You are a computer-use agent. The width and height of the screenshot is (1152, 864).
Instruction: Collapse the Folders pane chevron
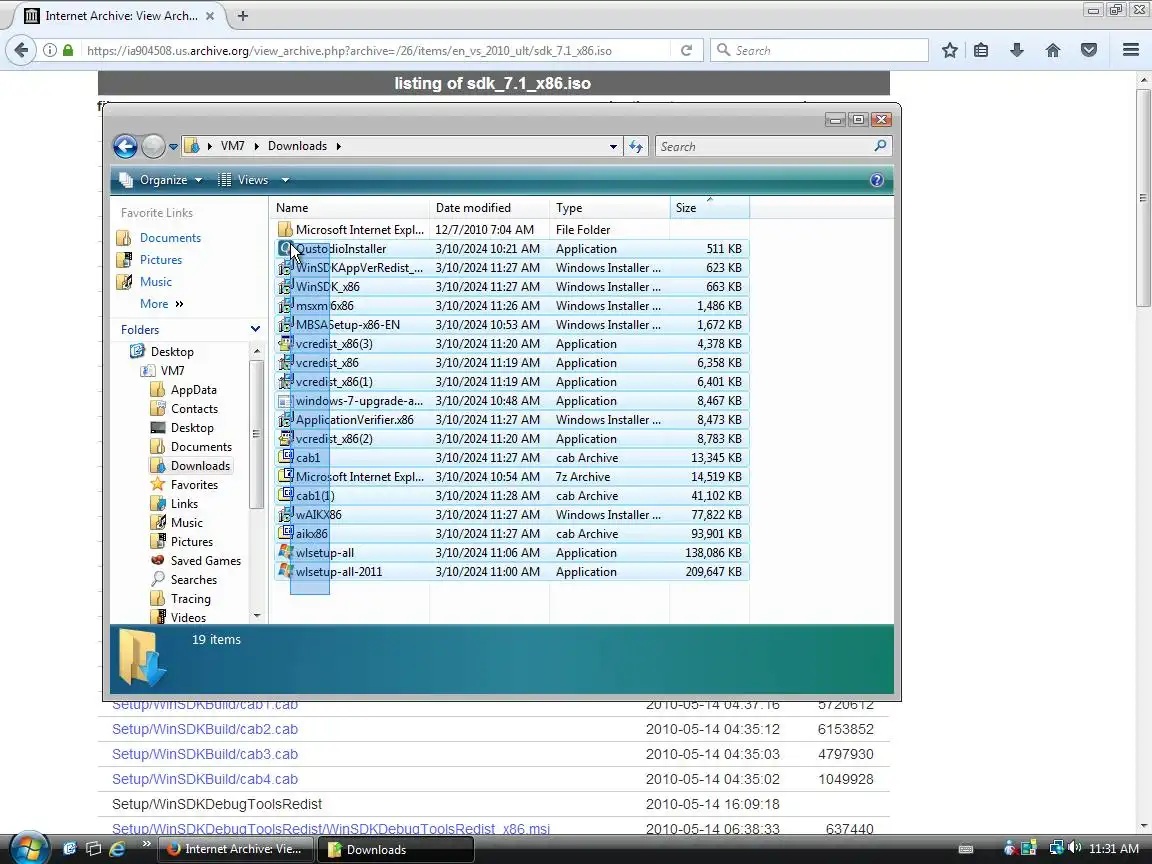(255, 329)
